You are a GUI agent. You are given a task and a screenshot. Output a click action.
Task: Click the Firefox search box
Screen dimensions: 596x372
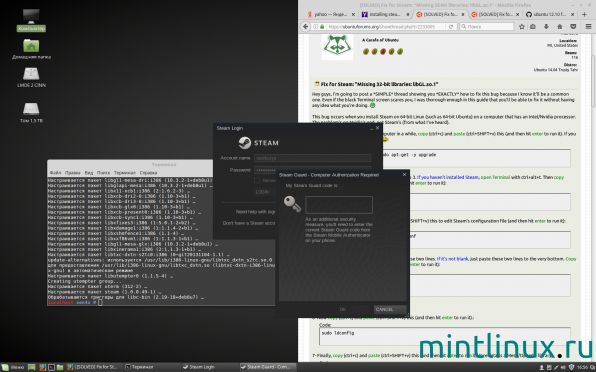click(487, 27)
